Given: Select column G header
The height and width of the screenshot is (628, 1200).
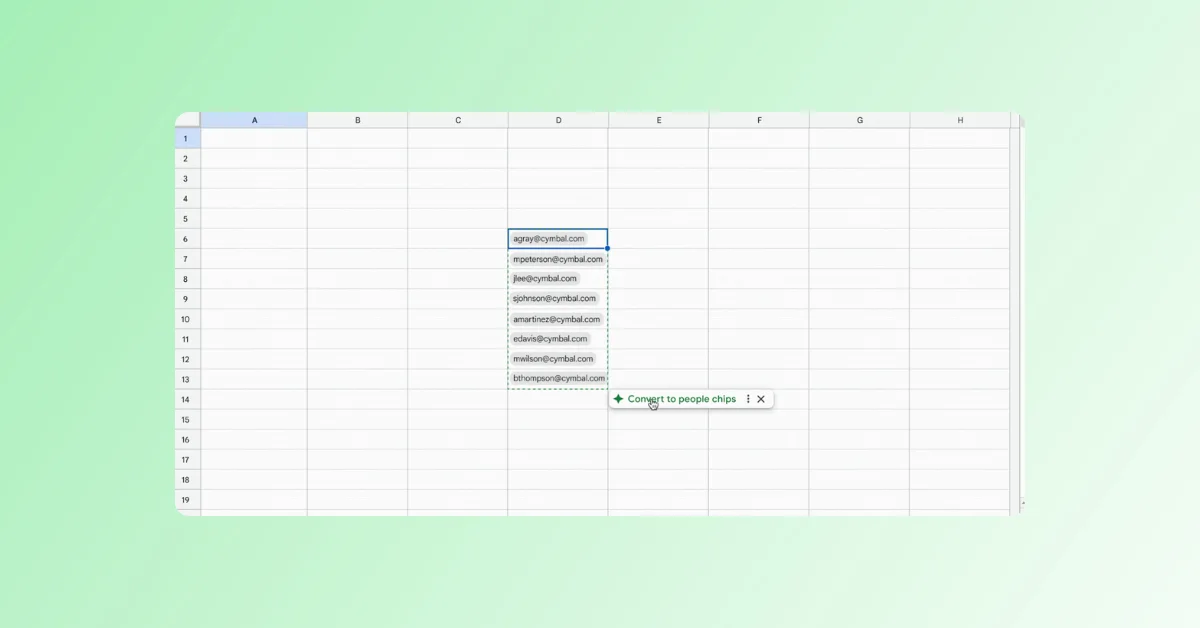Looking at the screenshot, I should coord(860,120).
